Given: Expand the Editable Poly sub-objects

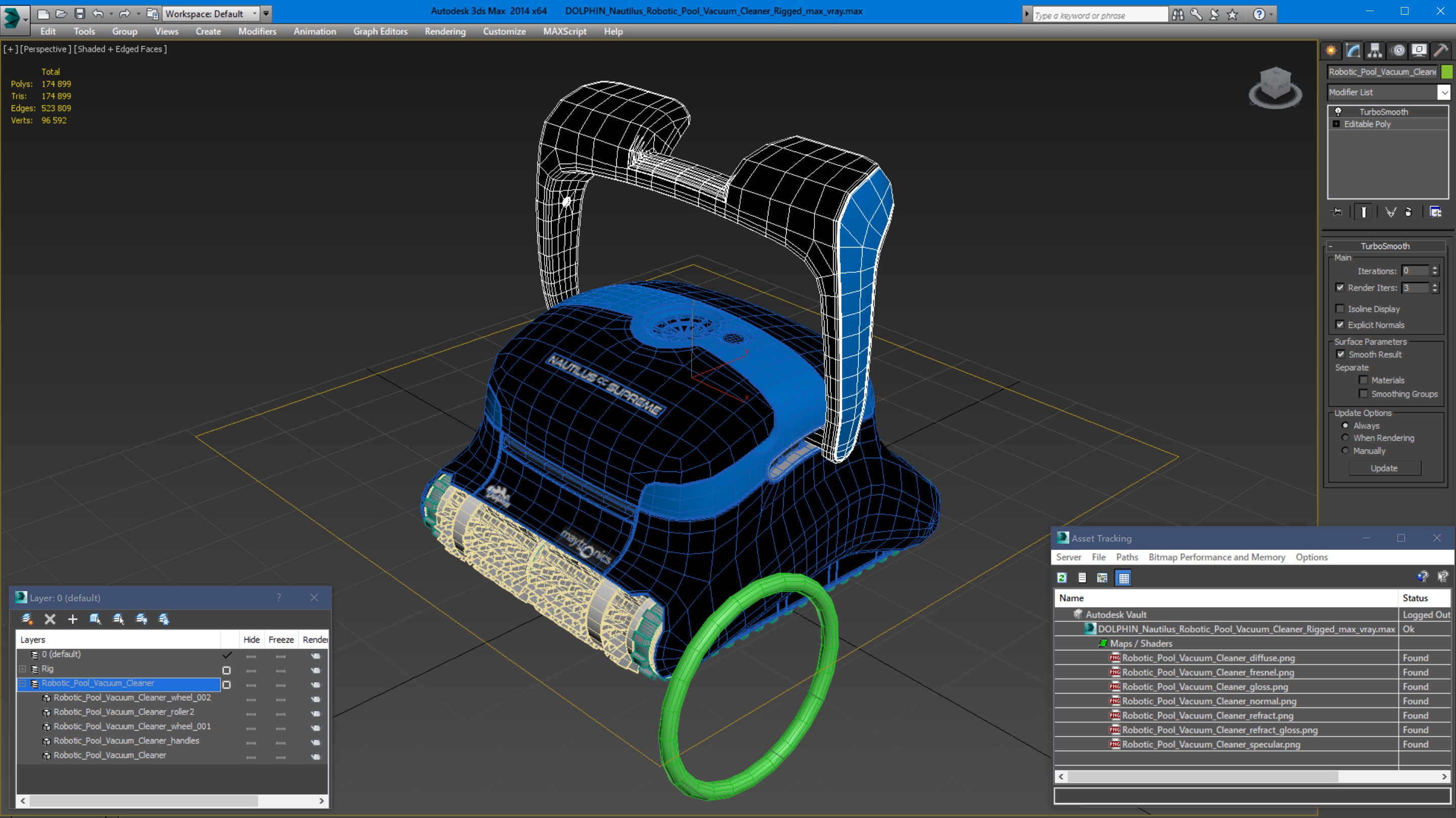Looking at the screenshot, I should [x=1336, y=124].
